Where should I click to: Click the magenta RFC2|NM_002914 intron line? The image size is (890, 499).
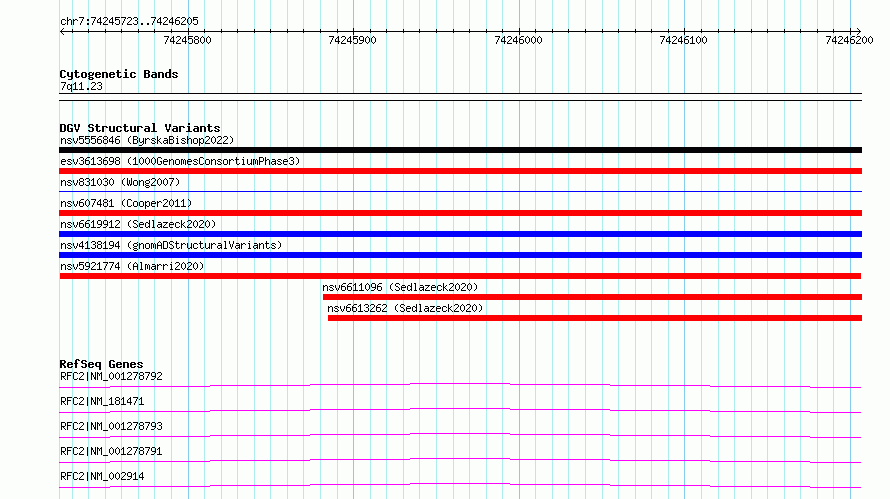tap(460, 485)
